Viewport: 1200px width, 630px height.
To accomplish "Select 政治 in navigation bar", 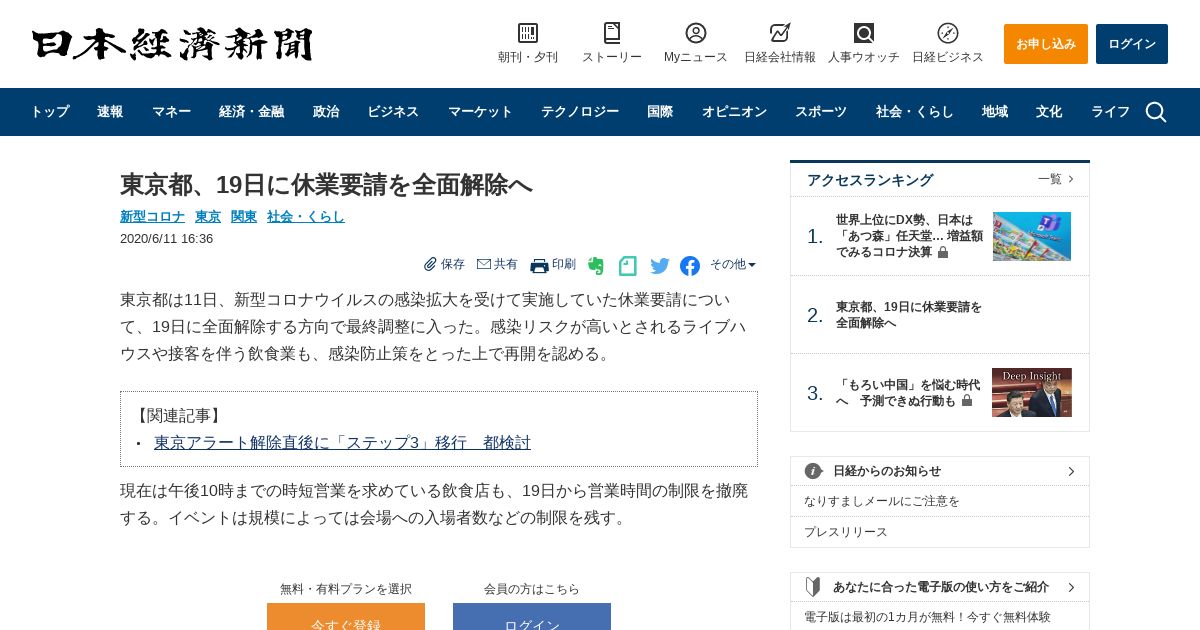I will pos(325,112).
